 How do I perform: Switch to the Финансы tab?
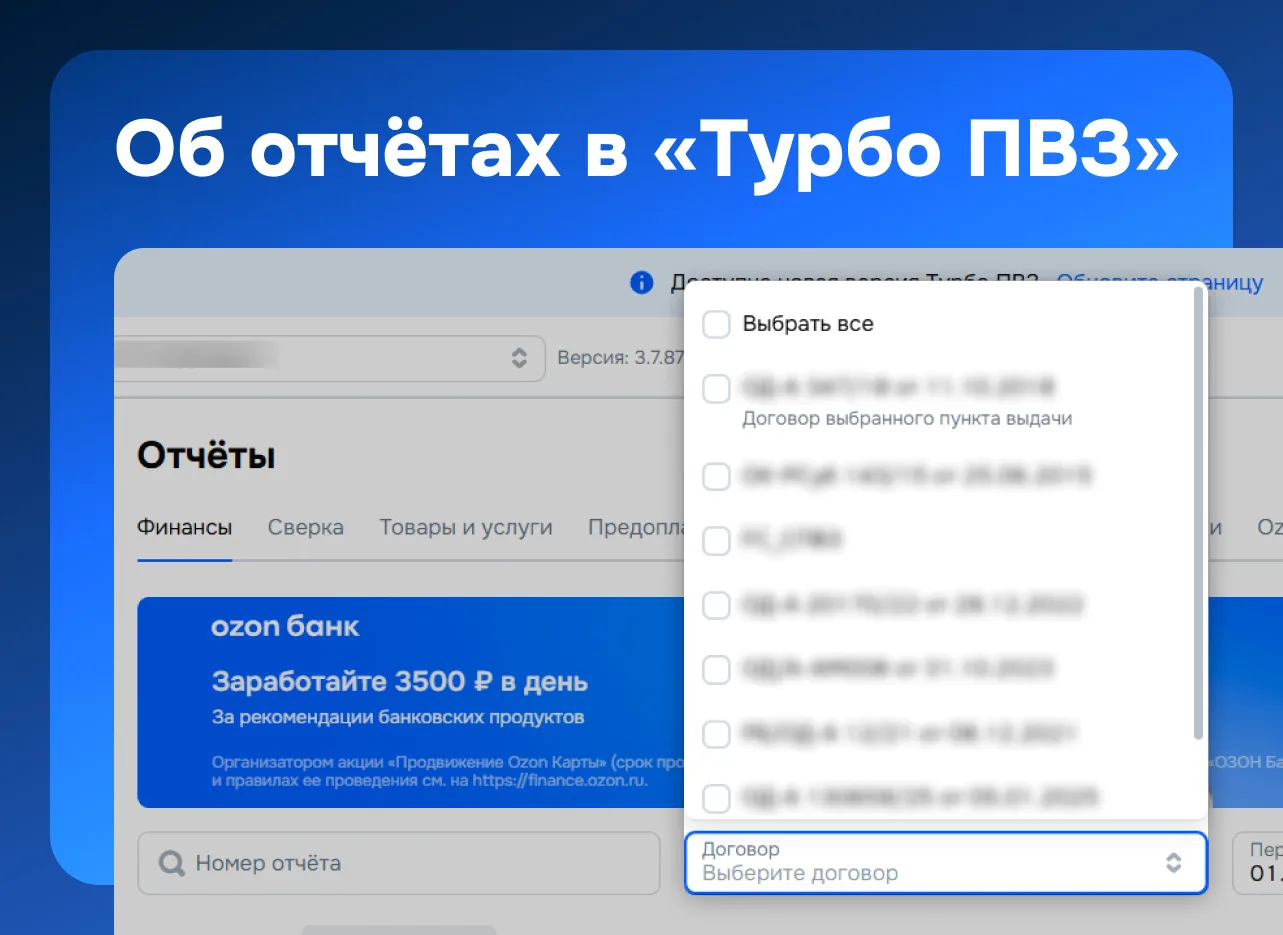pyautogui.click(x=184, y=527)
